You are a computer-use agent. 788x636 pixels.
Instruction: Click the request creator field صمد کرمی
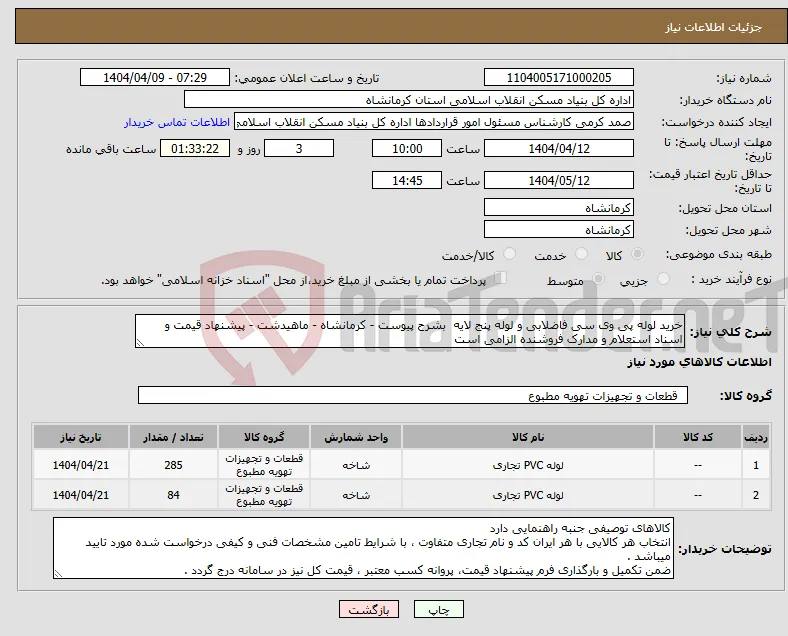[434, 122]
